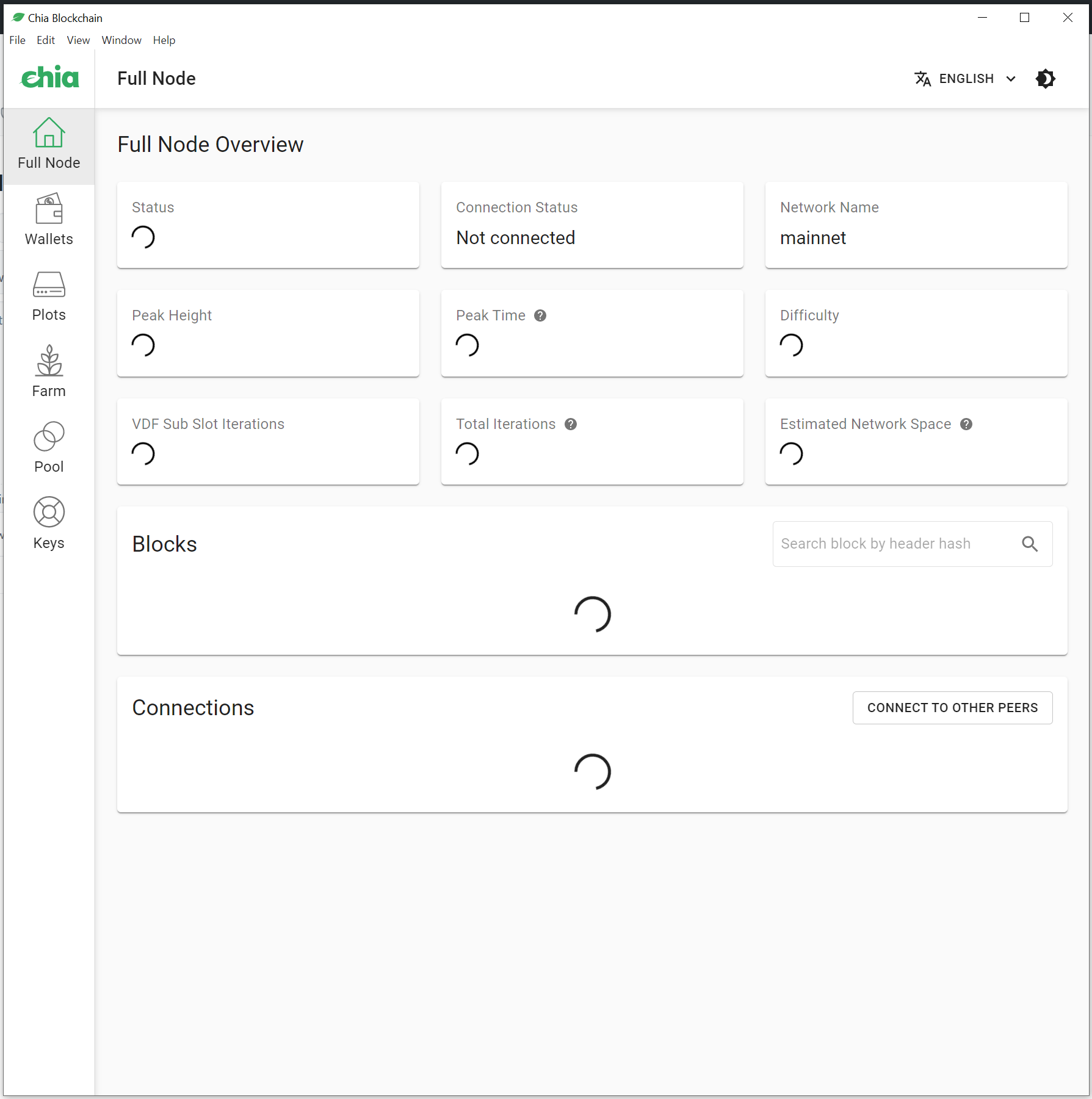Expand the ENGLISH language dropdown
Viewport: 1092px width, 1099px height.
click(x=966, y=79)
